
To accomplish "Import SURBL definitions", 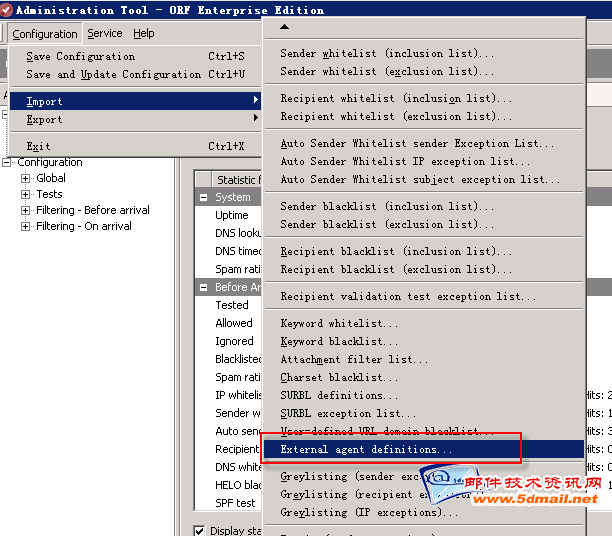I will click(424, 395).
